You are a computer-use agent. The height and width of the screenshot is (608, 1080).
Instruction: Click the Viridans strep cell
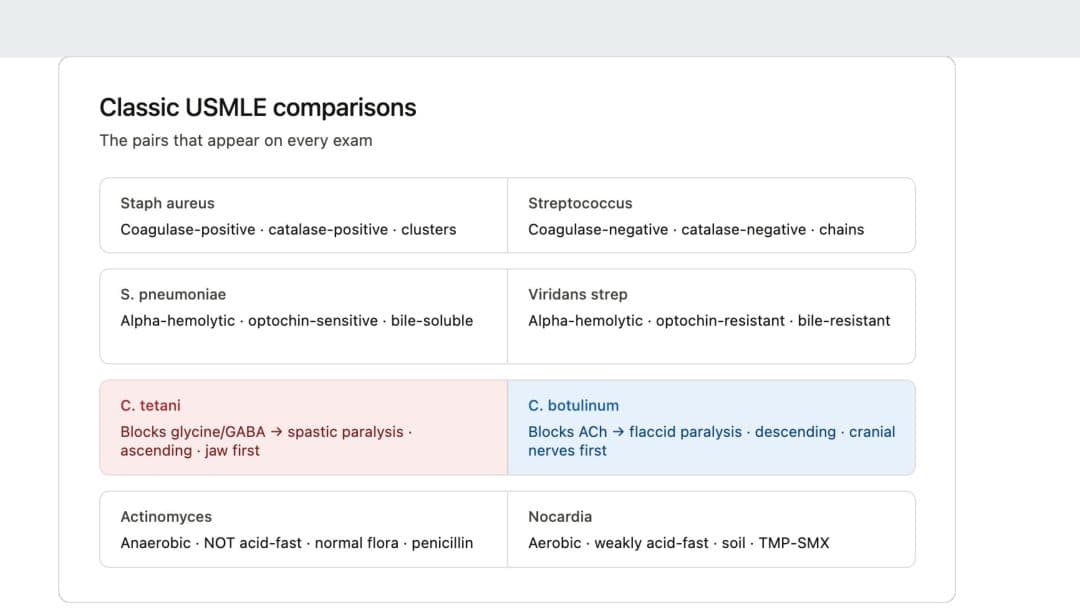pos(712,316)
